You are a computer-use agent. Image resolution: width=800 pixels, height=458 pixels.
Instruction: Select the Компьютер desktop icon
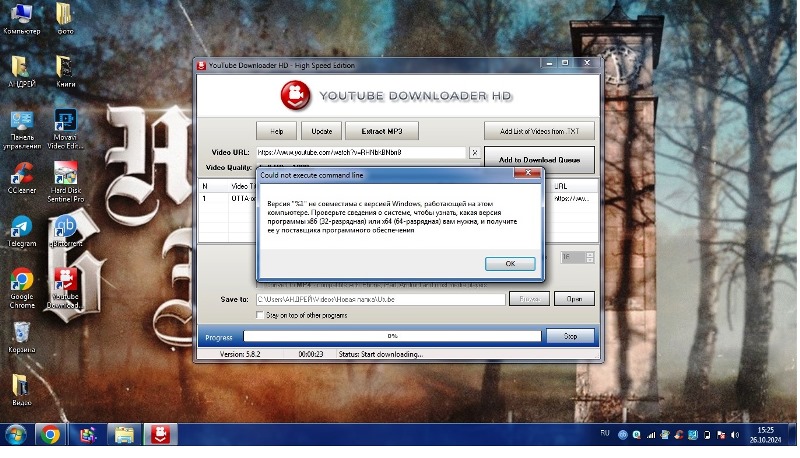tap(21, 19)
